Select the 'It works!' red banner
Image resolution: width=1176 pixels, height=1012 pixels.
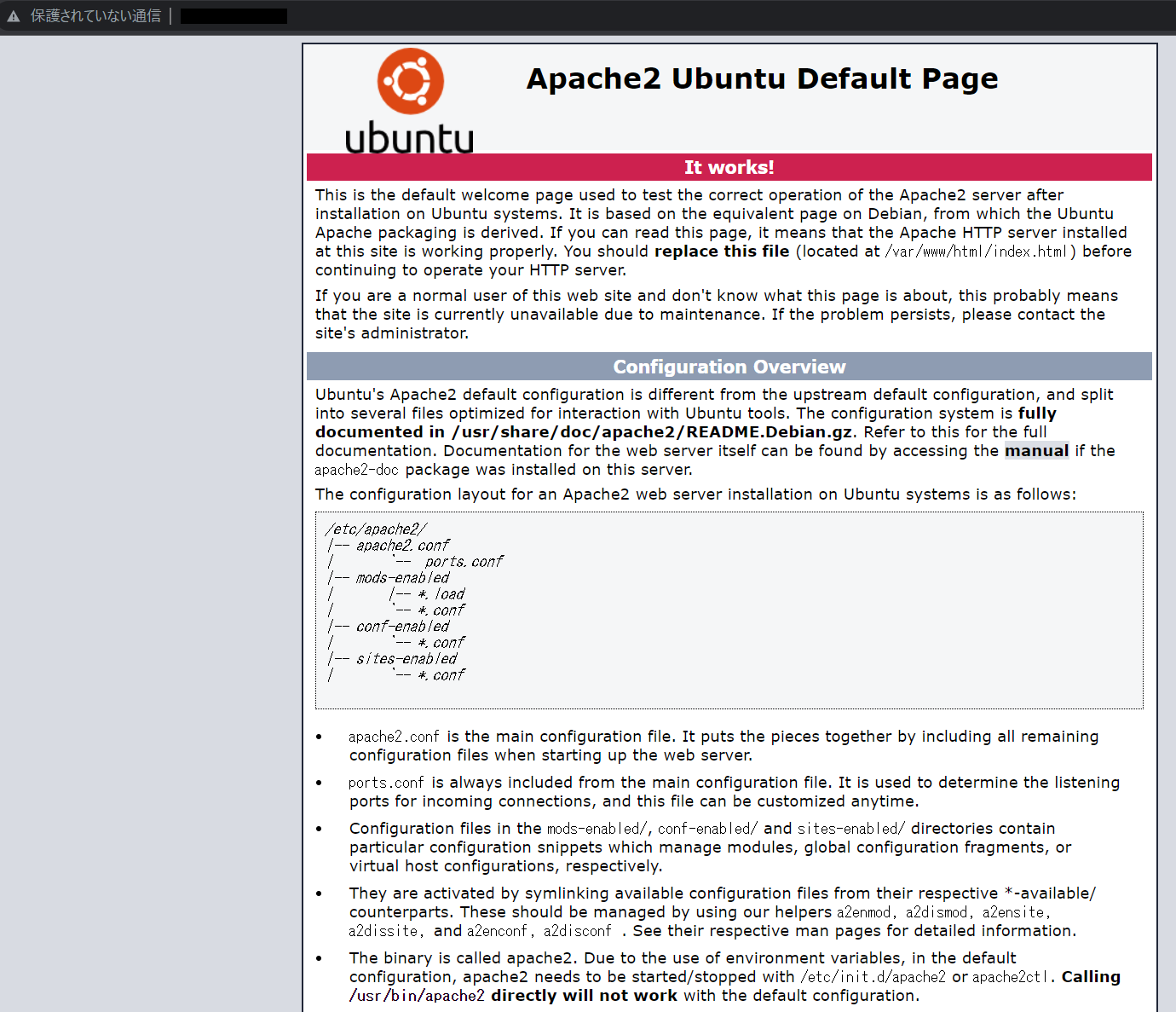(x=729, y=167)
